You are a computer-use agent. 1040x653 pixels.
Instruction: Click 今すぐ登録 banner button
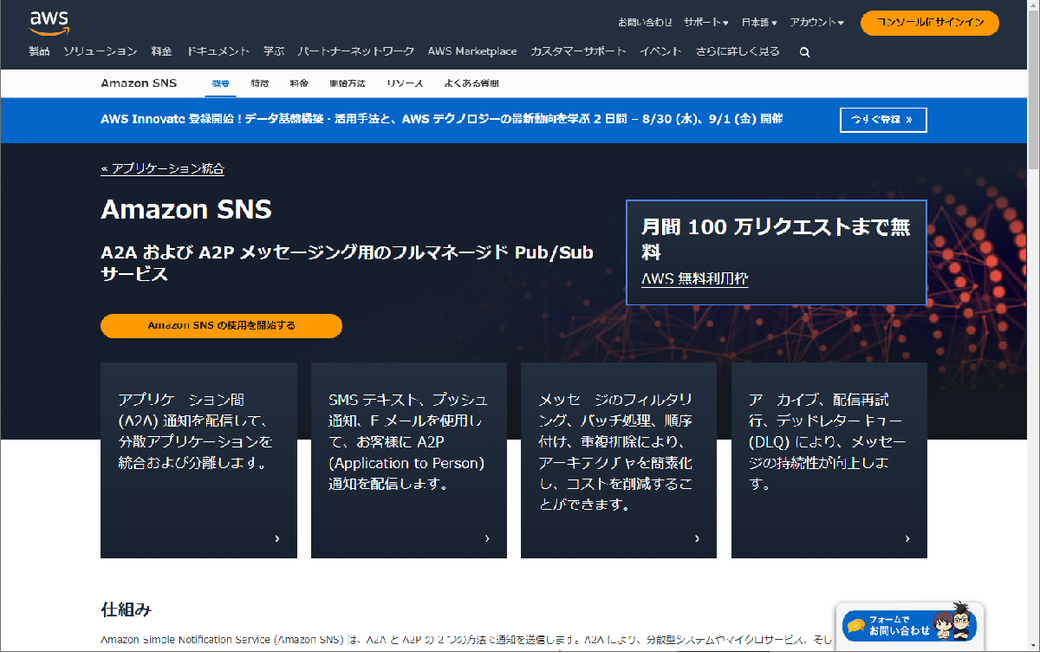pyautogui.click(x=883, y=120)
